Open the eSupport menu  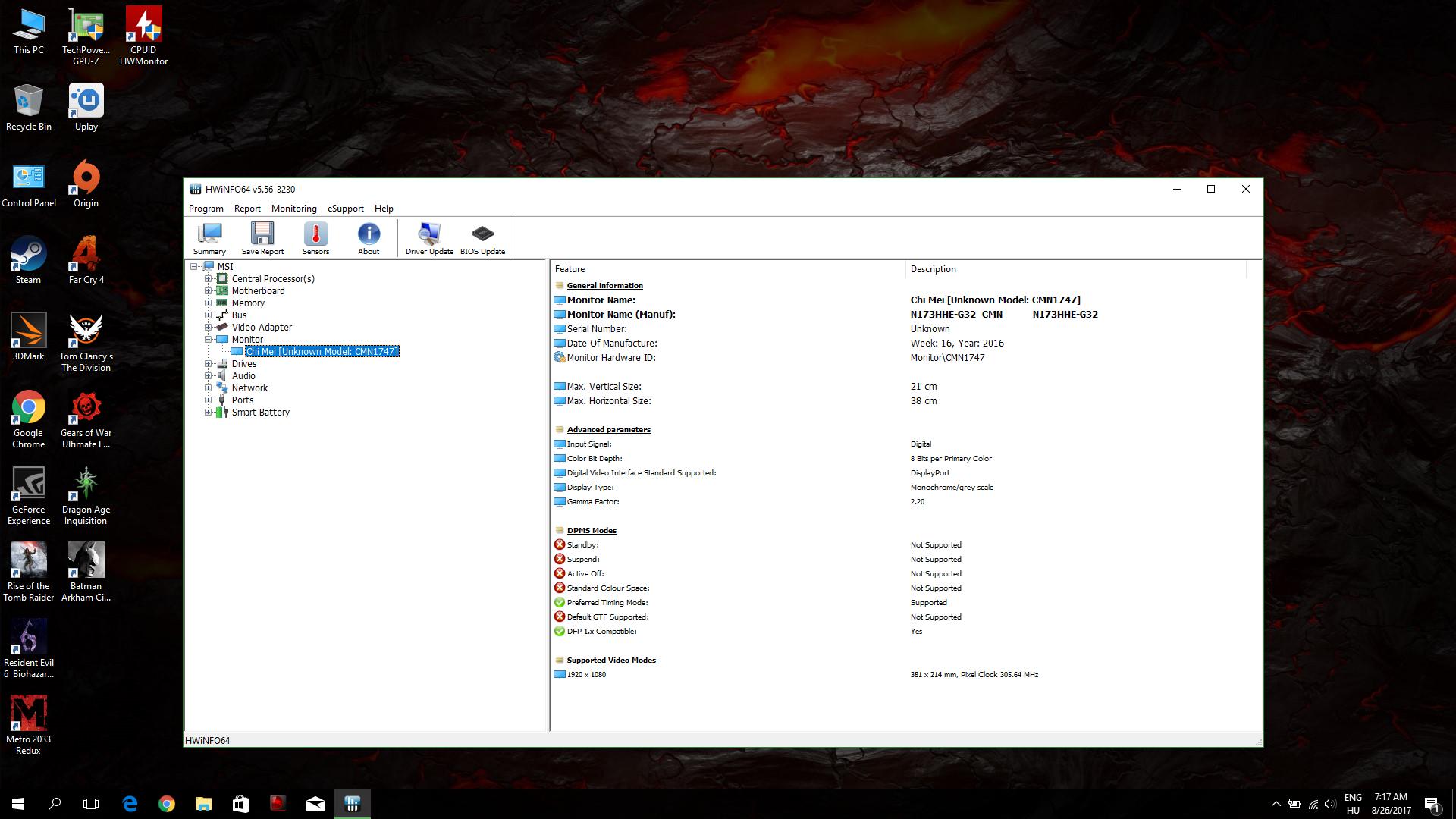tap(346, 209)
